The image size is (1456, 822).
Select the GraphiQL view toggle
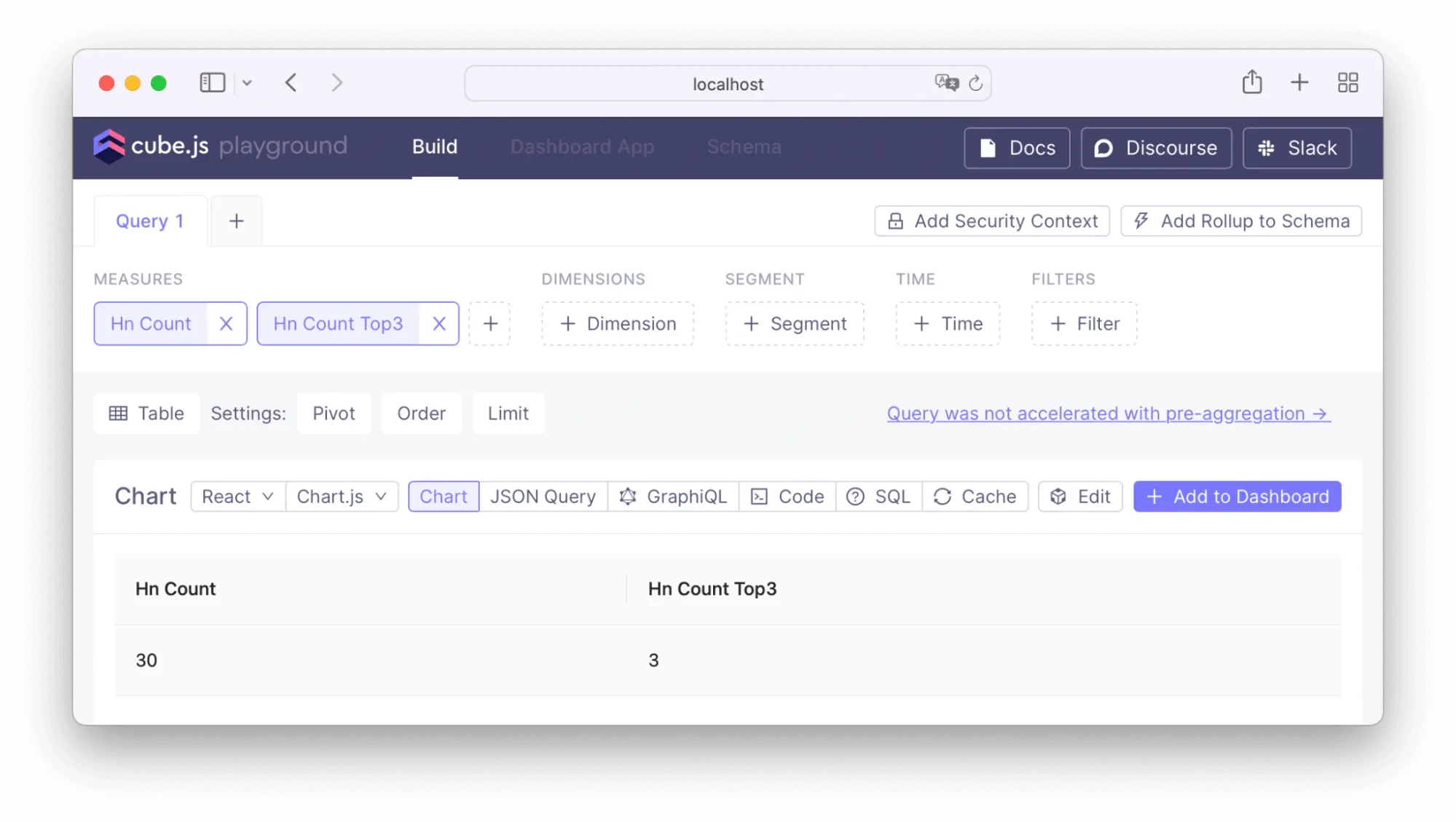[673, 497]
